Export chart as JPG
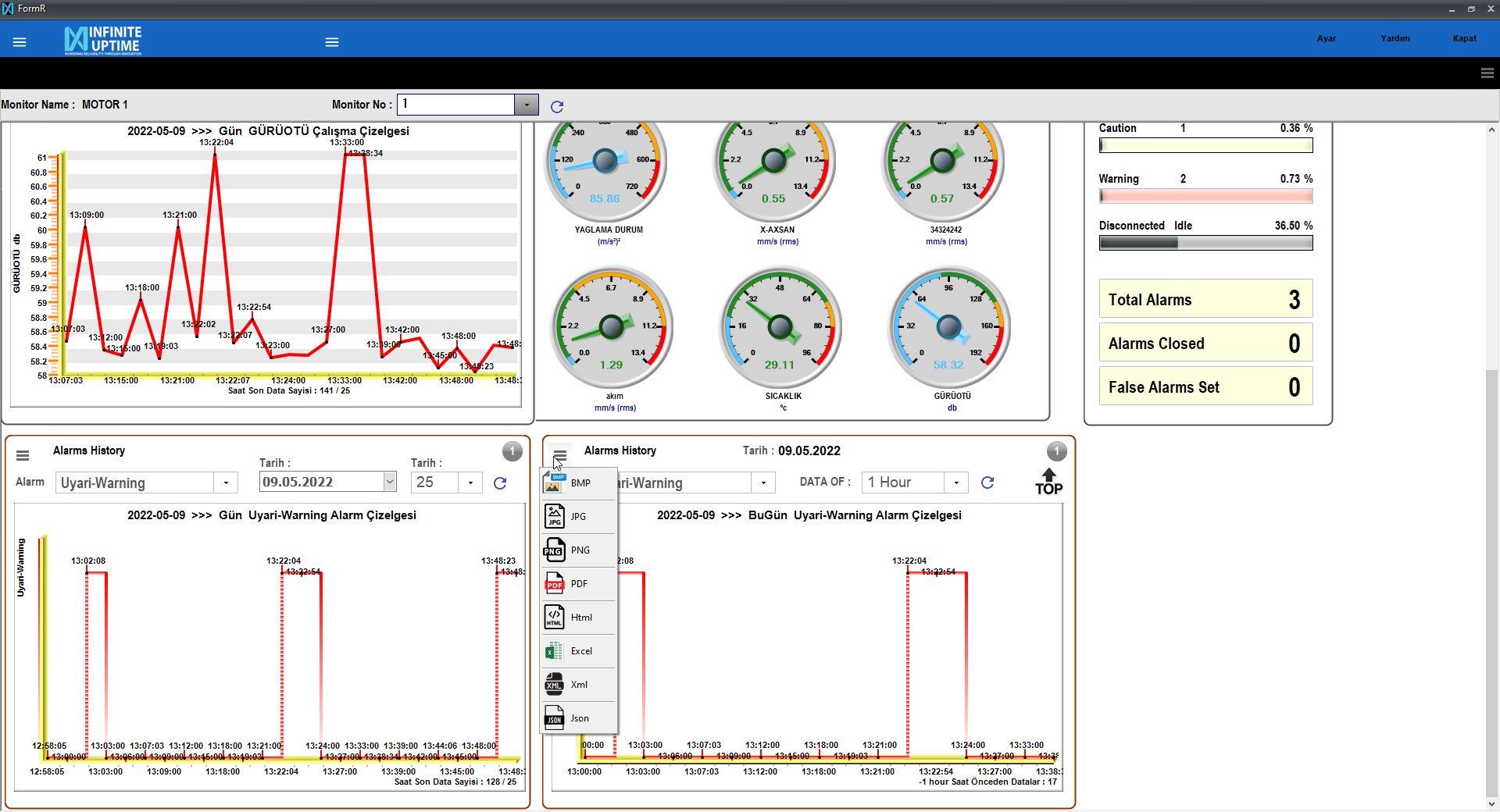1500x812 pixels. pos(579,517)
